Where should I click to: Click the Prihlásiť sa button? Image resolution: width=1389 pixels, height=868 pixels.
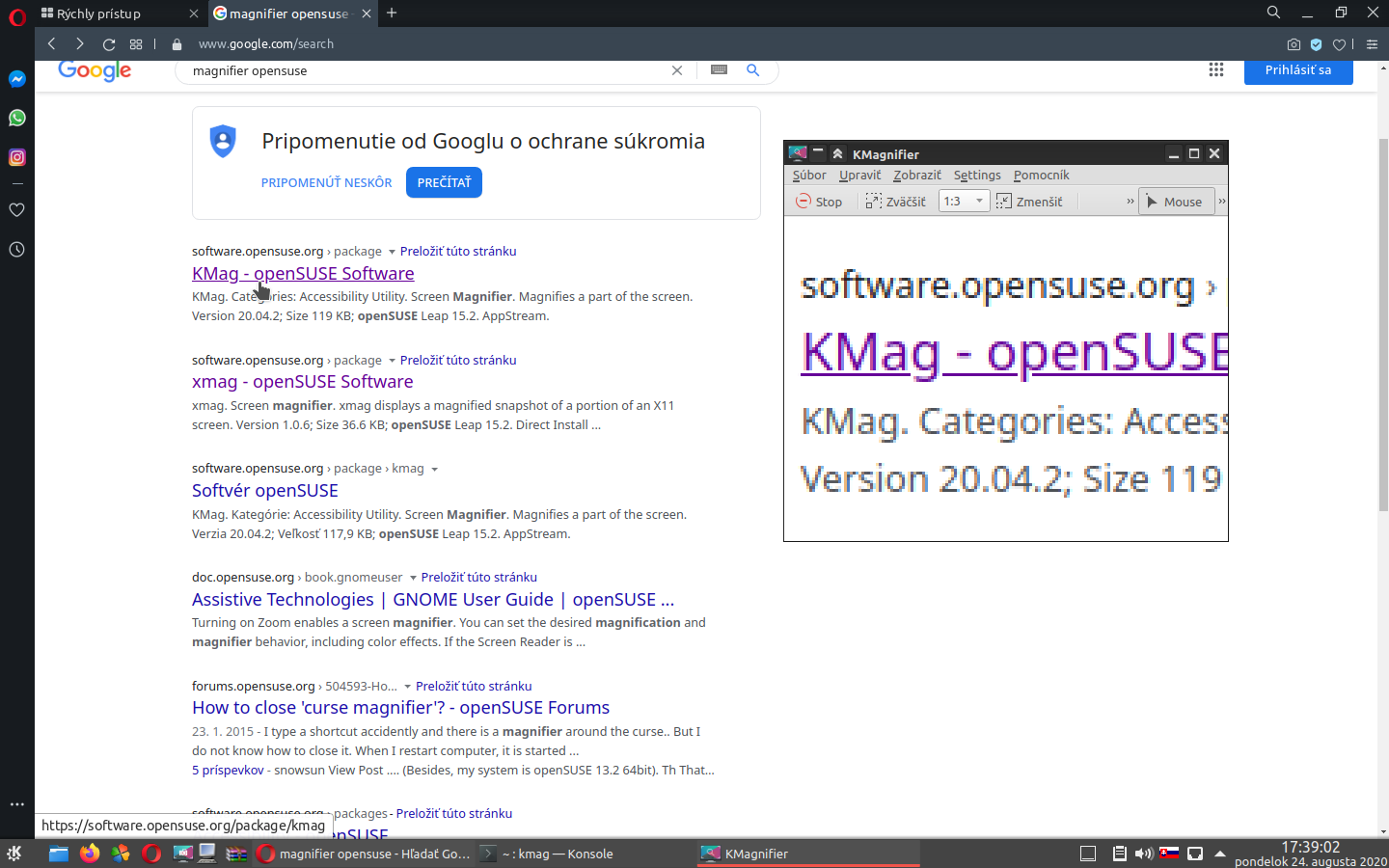(1298, 70)
